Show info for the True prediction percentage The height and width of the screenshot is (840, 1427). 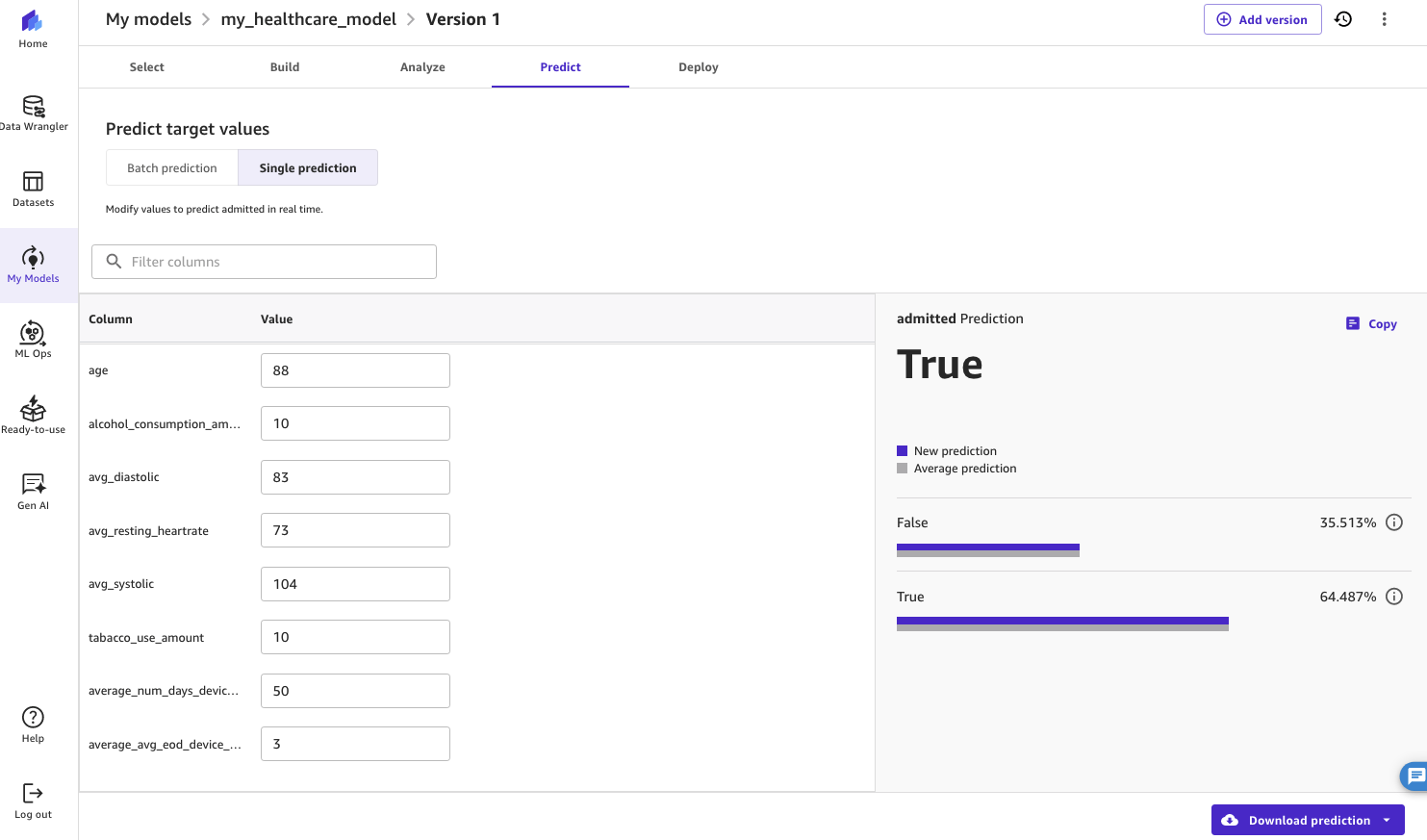[x=1394, y=596]
